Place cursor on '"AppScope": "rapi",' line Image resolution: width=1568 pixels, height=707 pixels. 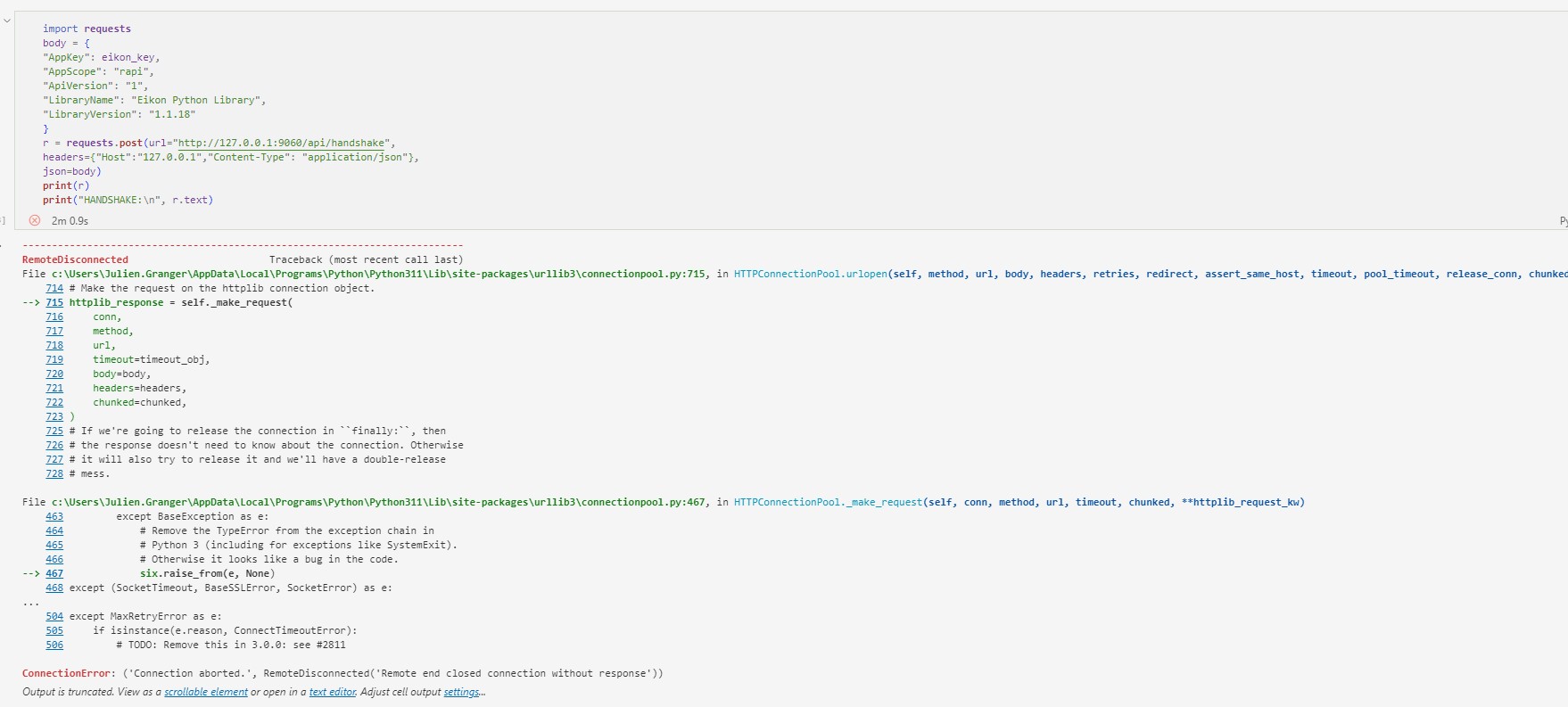[98, 71]
